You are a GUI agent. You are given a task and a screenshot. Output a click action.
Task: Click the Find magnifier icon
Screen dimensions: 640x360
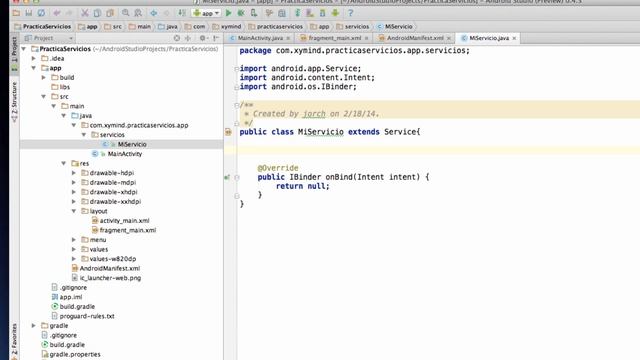[x=126, y=13]
